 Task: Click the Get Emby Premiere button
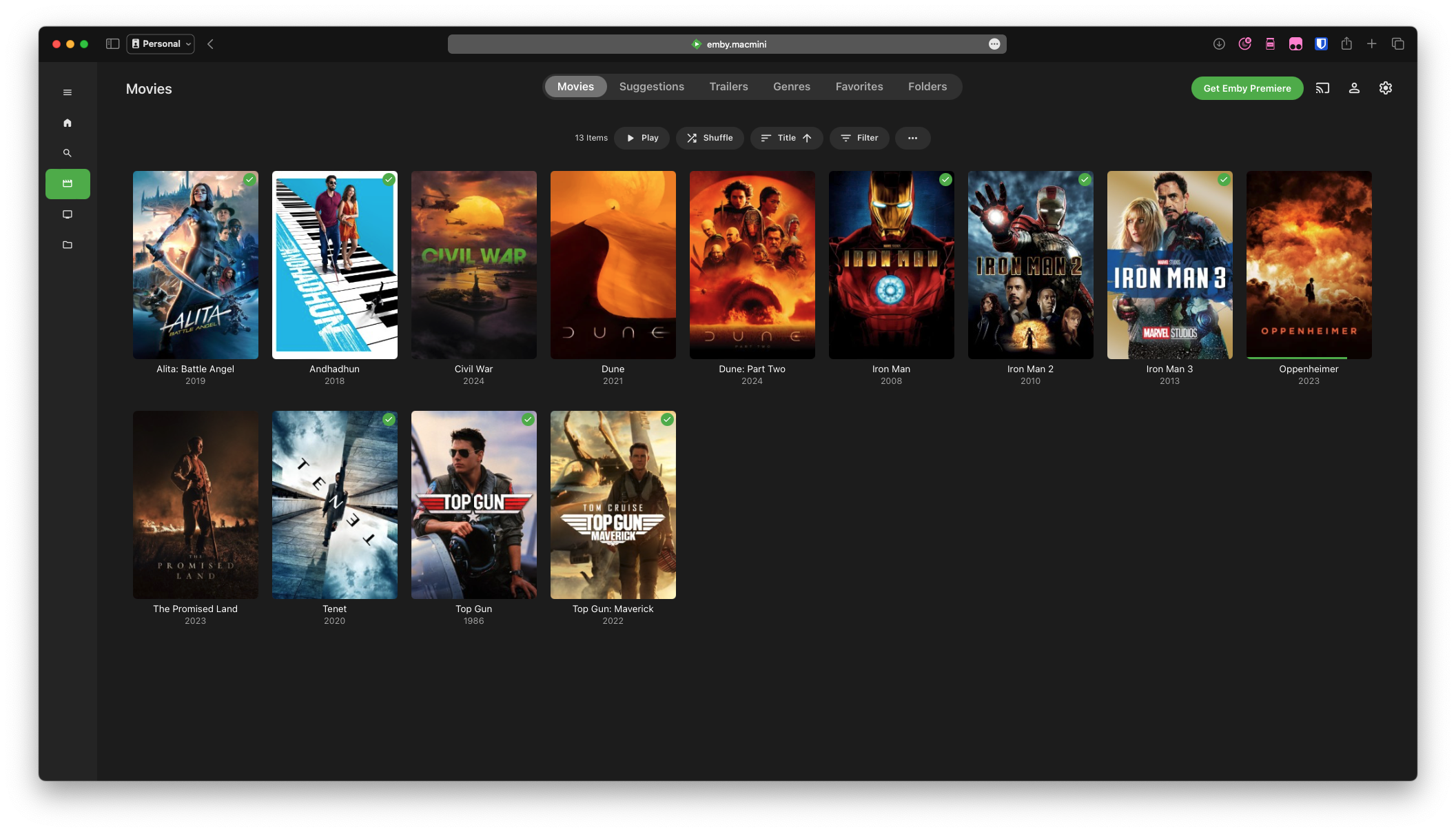1247,88
